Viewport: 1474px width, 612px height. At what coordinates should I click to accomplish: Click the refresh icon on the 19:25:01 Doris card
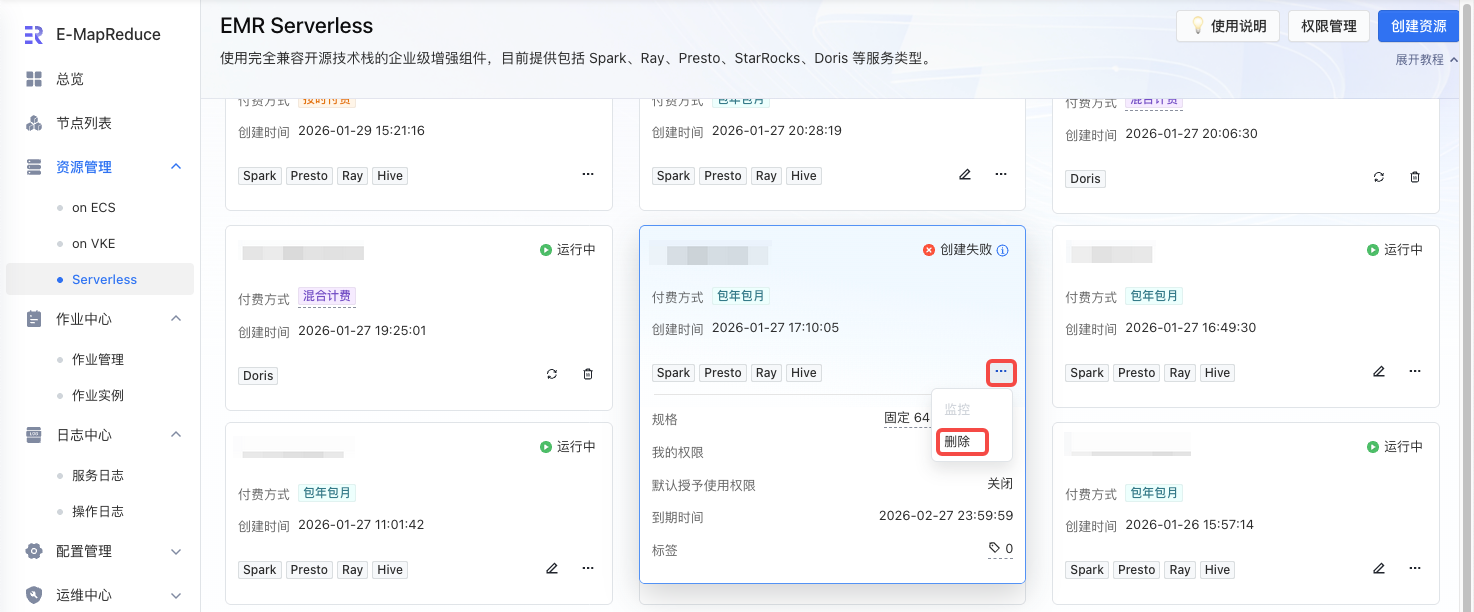552,374
